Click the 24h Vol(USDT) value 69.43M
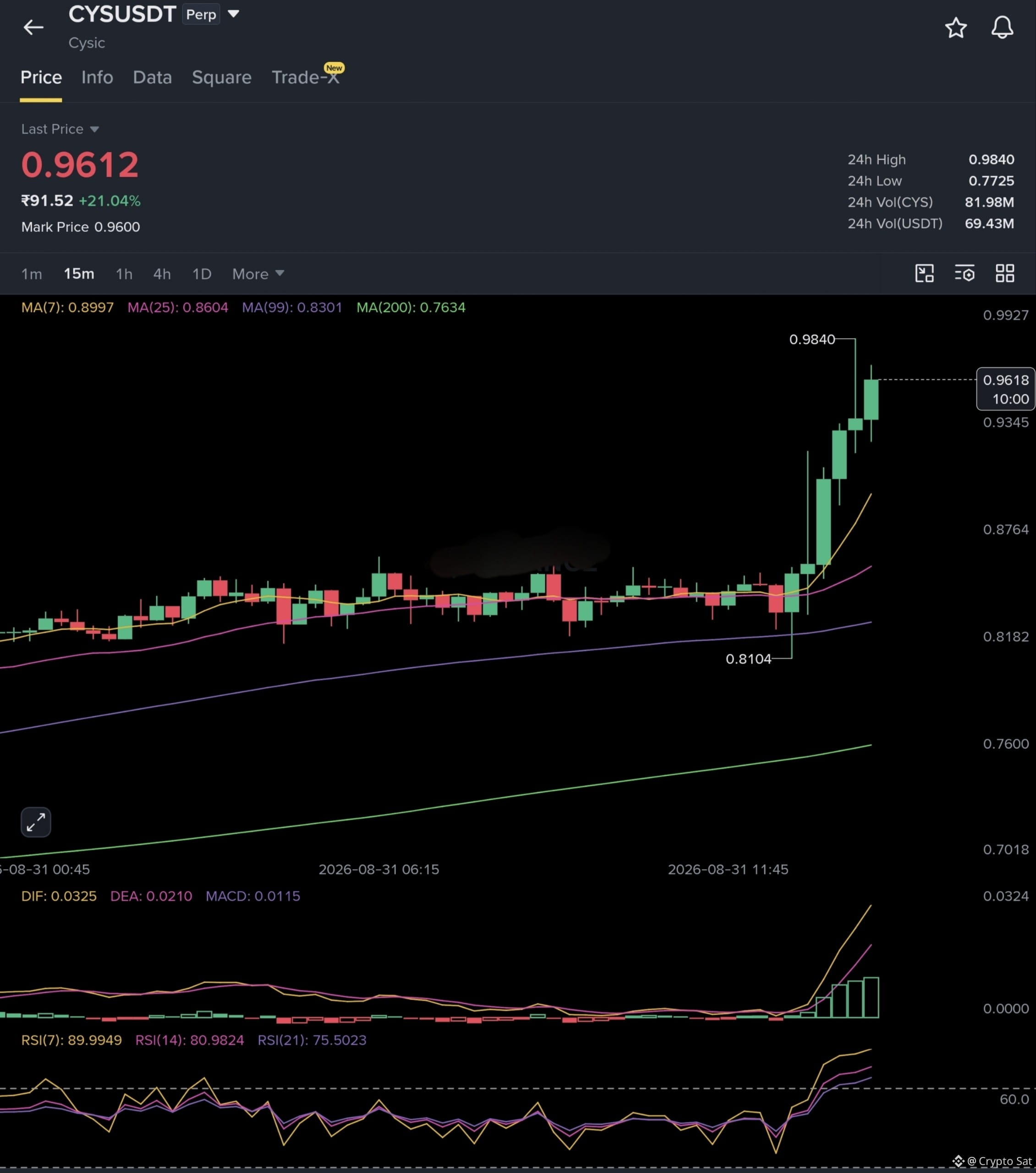The height and width of the screenshot is (1173, 1036). coord(989,223)
